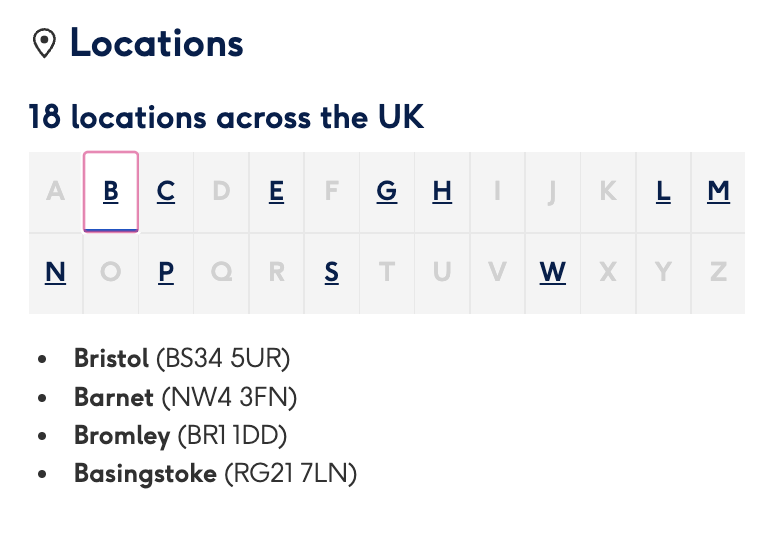
Task: Click the disabled letter Z cell
Action: point(718,273)
